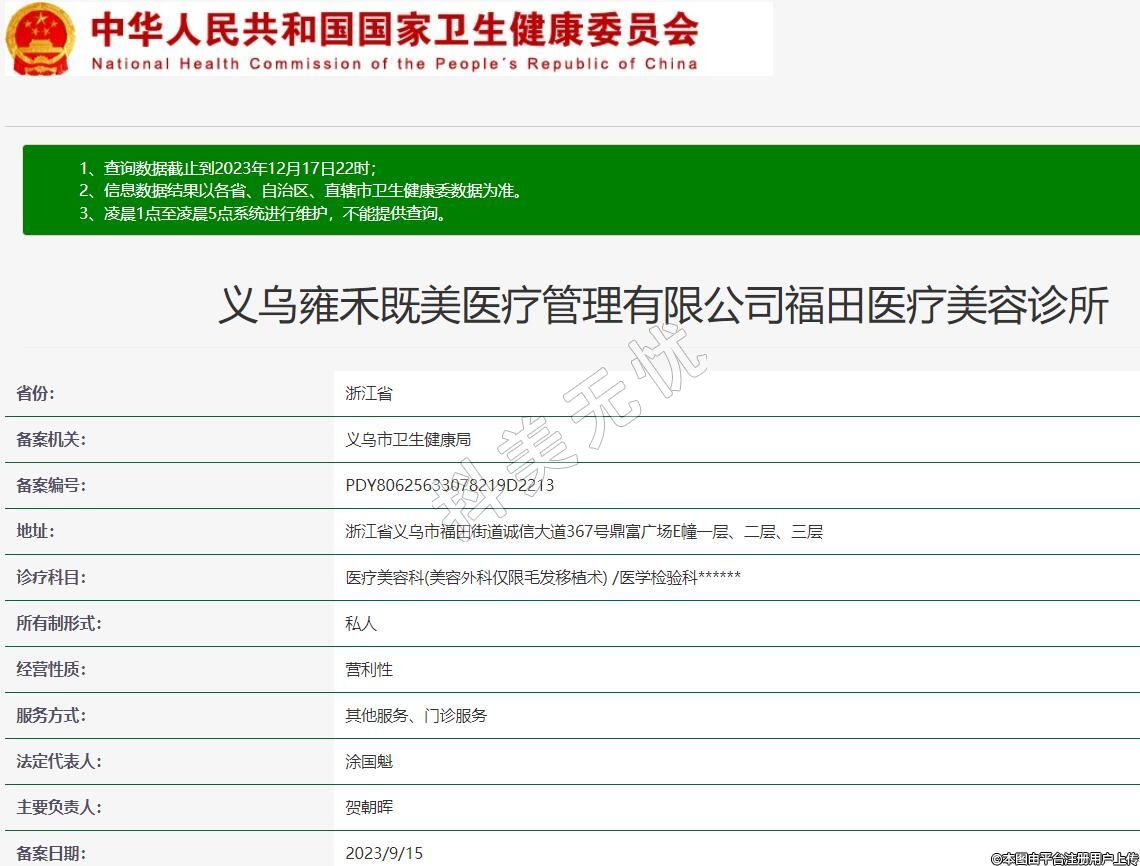
Task: Click the ownership value 私人
Action: click(x=361, y=623)
